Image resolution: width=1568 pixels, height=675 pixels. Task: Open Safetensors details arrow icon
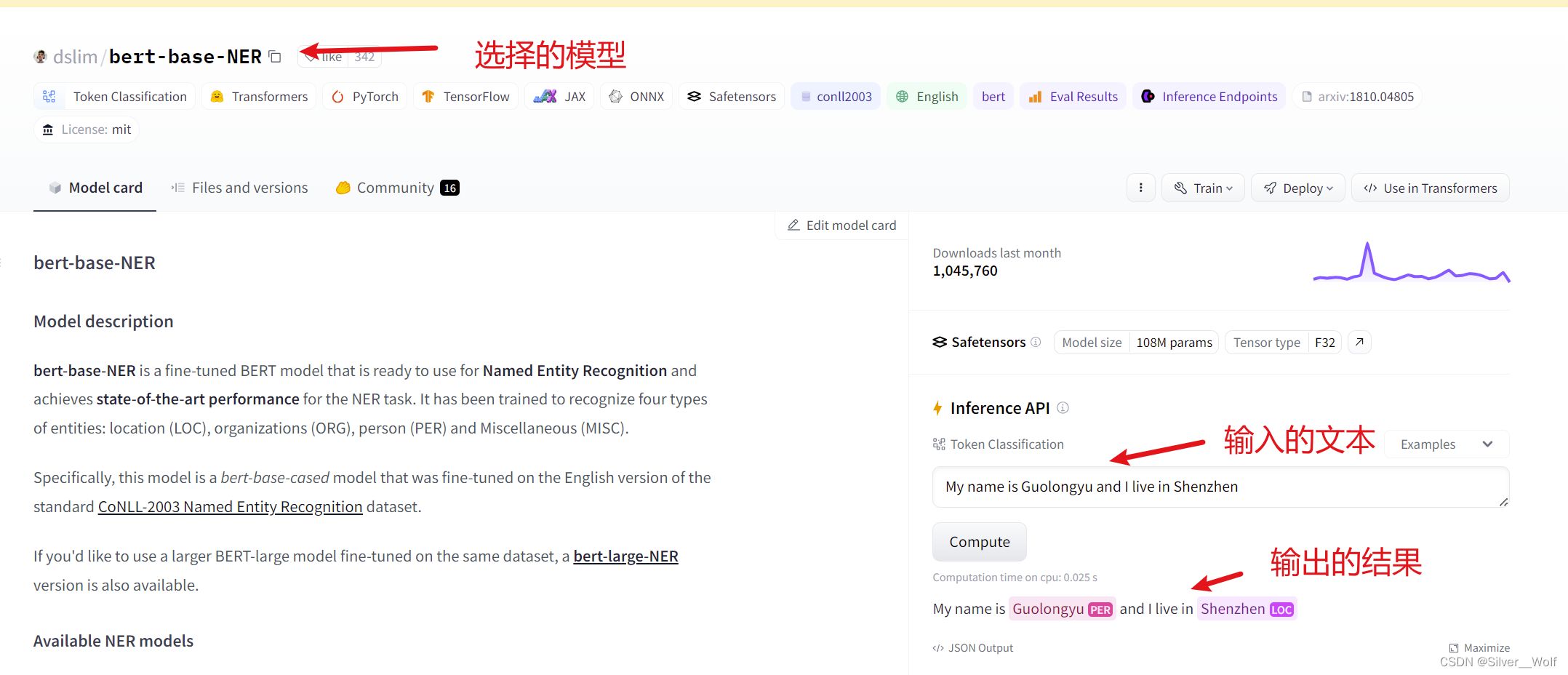[1359, 342]
